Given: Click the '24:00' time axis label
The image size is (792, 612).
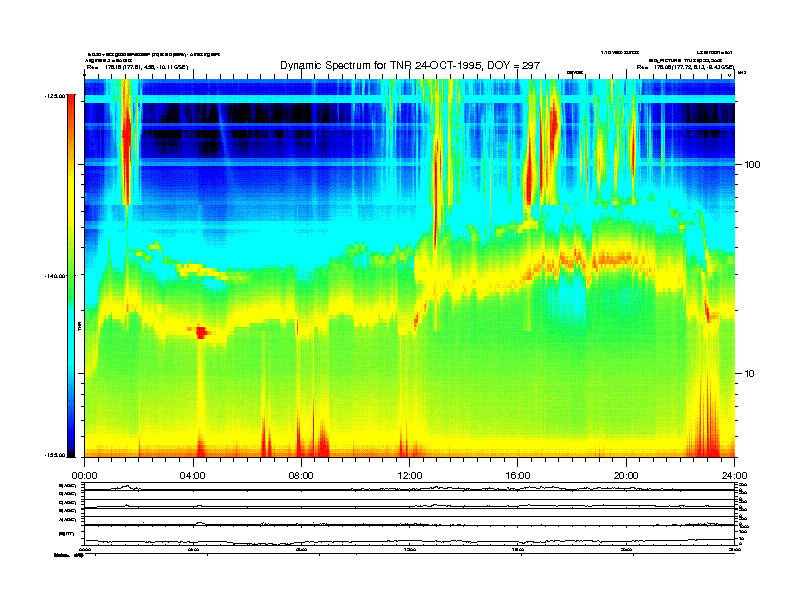Looking at the screenshot, I should point(734,476).
